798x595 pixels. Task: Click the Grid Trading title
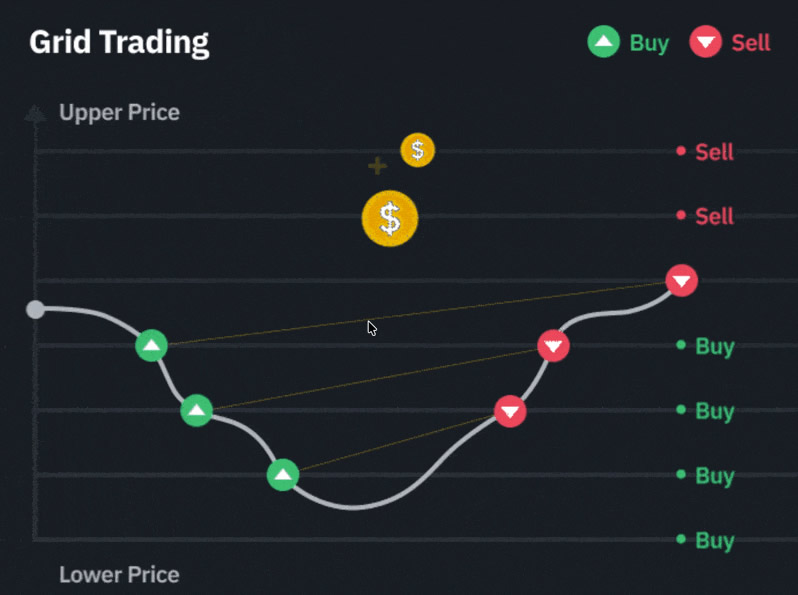(119, 43)
